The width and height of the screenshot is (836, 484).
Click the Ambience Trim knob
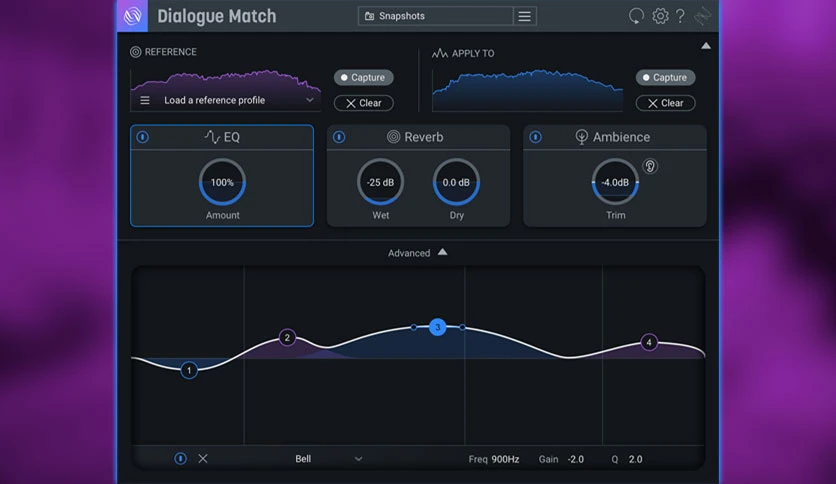[615, 182]
